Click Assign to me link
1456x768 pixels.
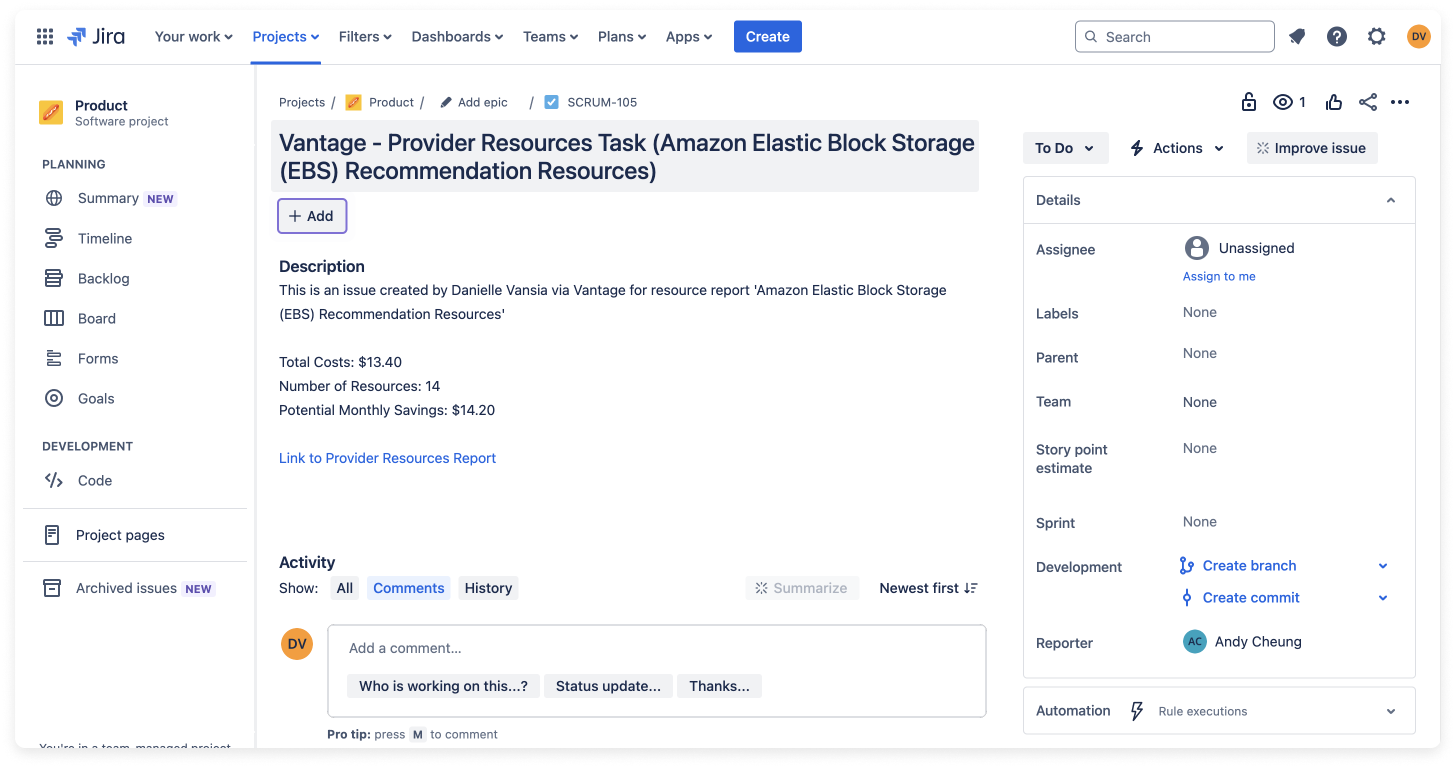tap(1219, 276)
